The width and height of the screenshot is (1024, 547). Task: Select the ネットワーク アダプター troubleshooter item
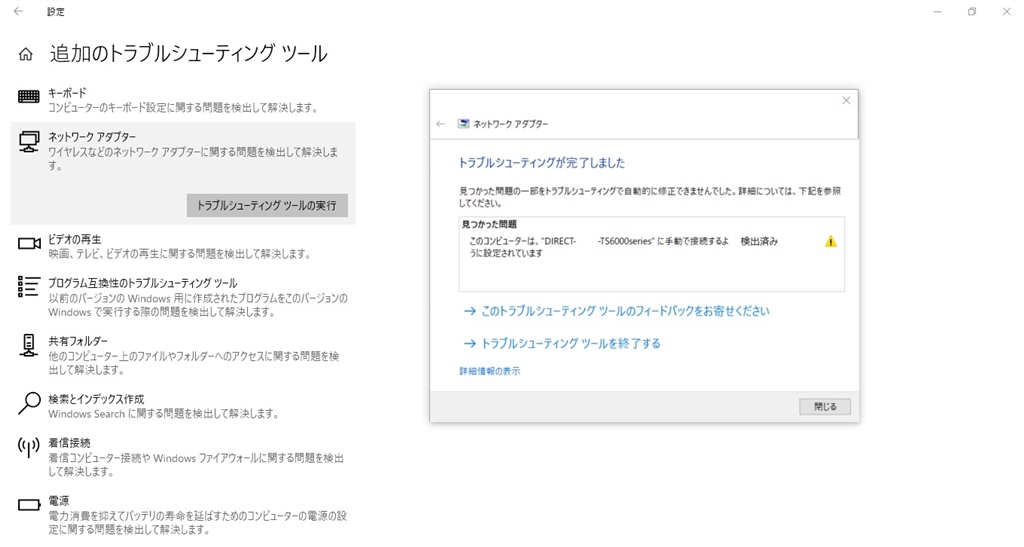183,174
